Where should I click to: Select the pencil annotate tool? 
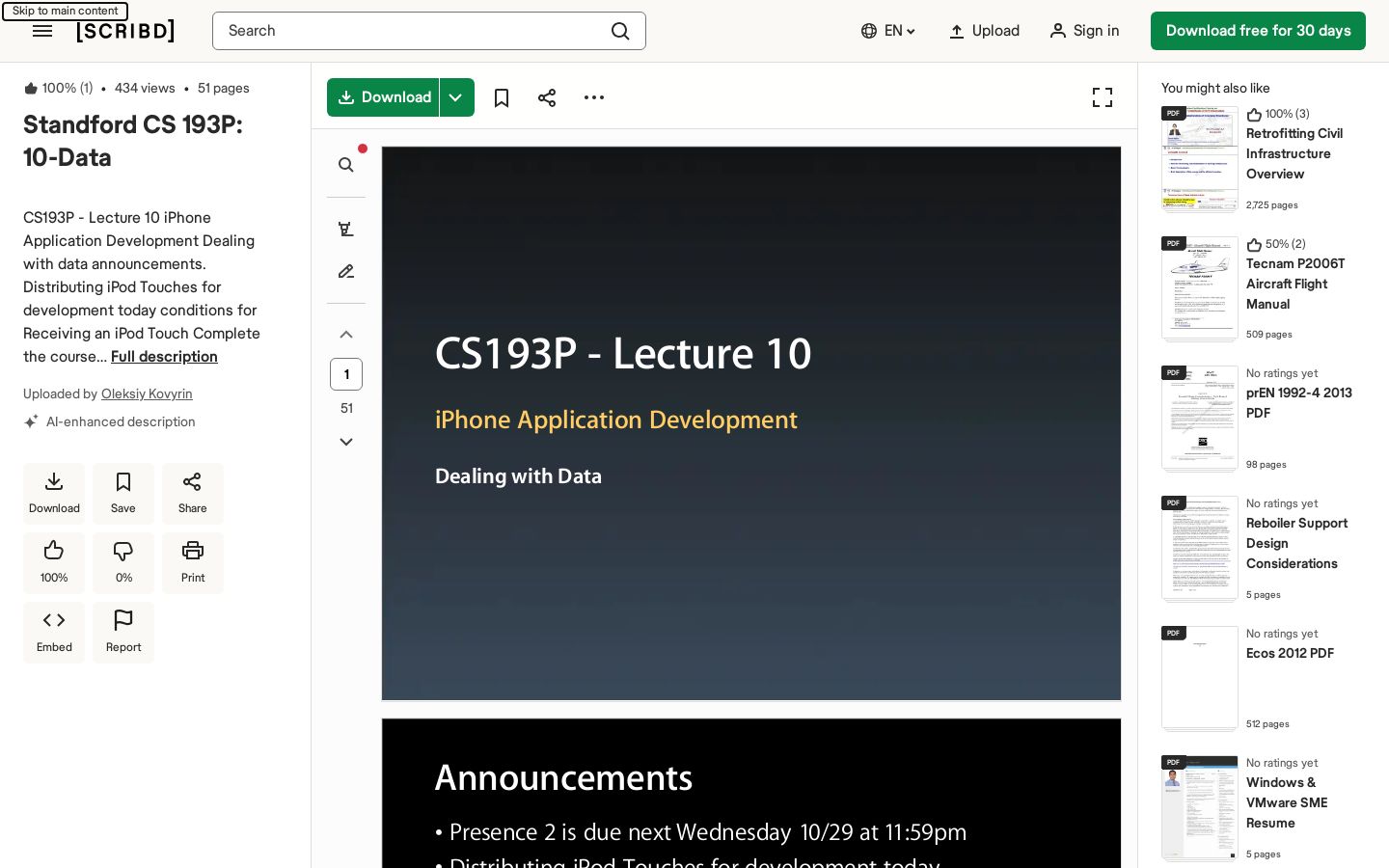(346, 271)
